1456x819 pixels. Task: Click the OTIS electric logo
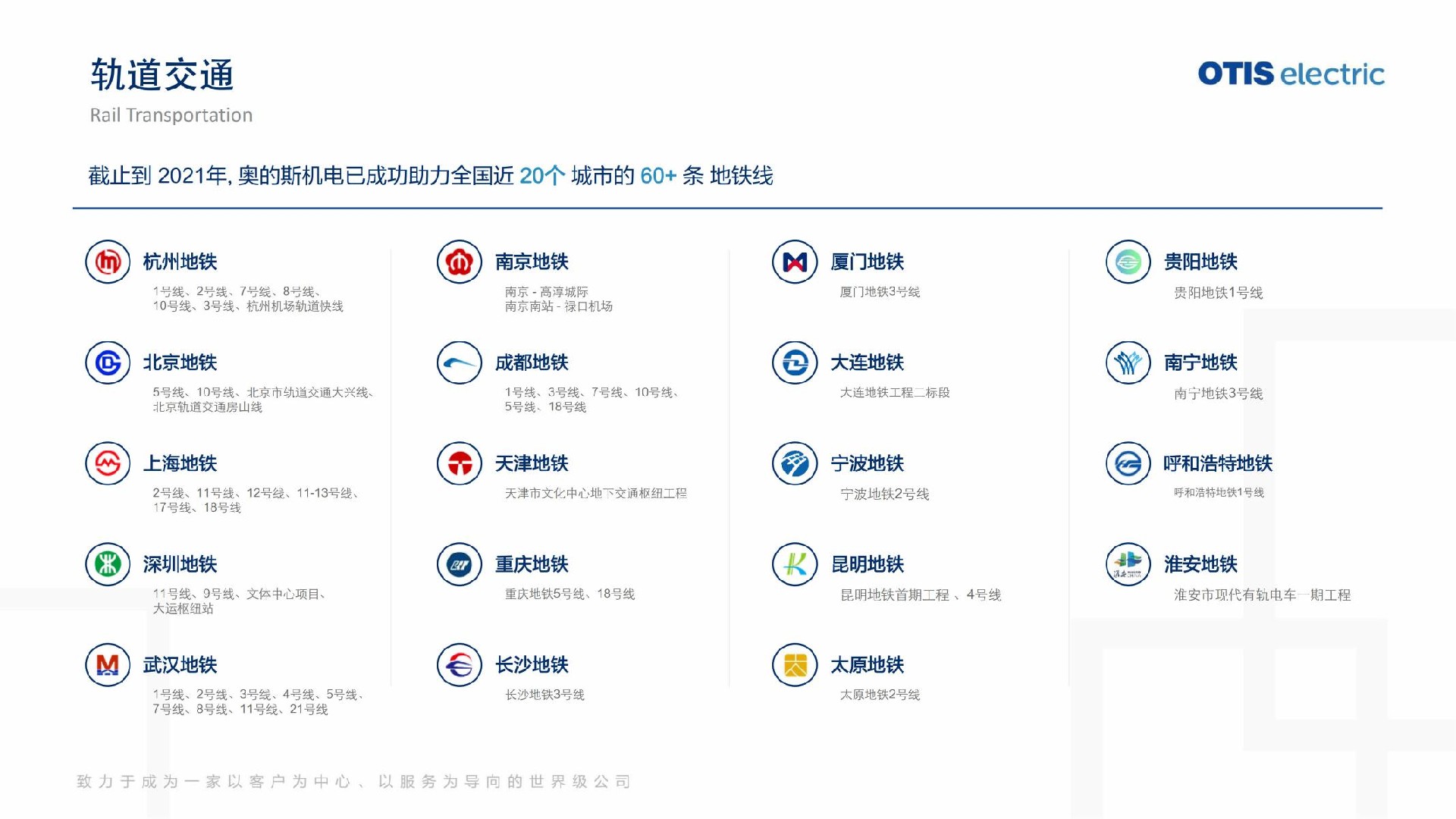point(1291,74)
